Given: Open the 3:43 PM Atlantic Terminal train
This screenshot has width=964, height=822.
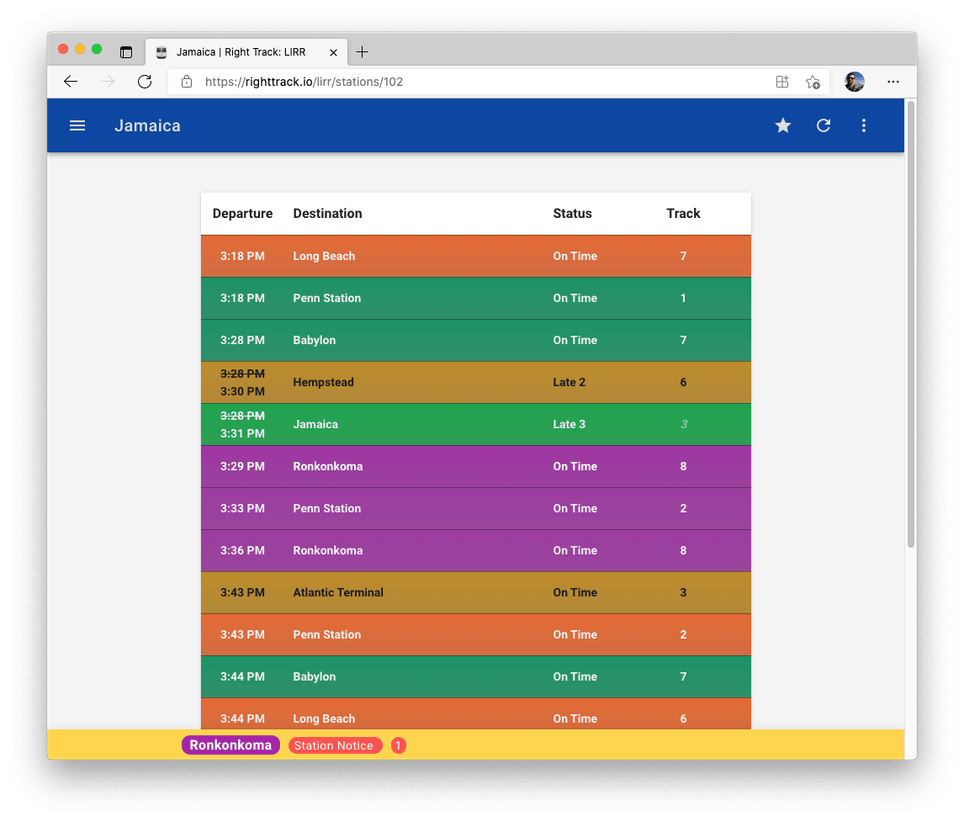Looking at the screenshot, I should point(475,592).
